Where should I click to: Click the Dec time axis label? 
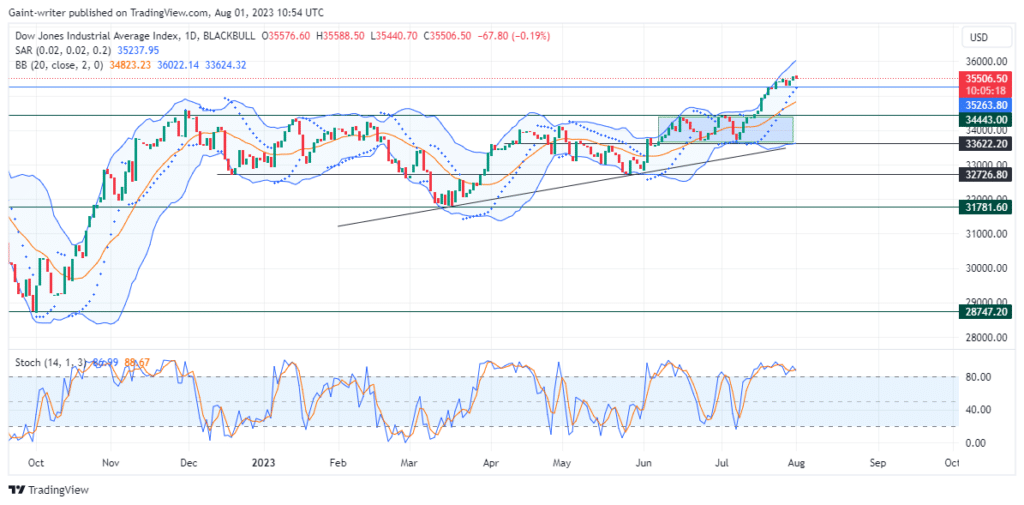(188, 463)
